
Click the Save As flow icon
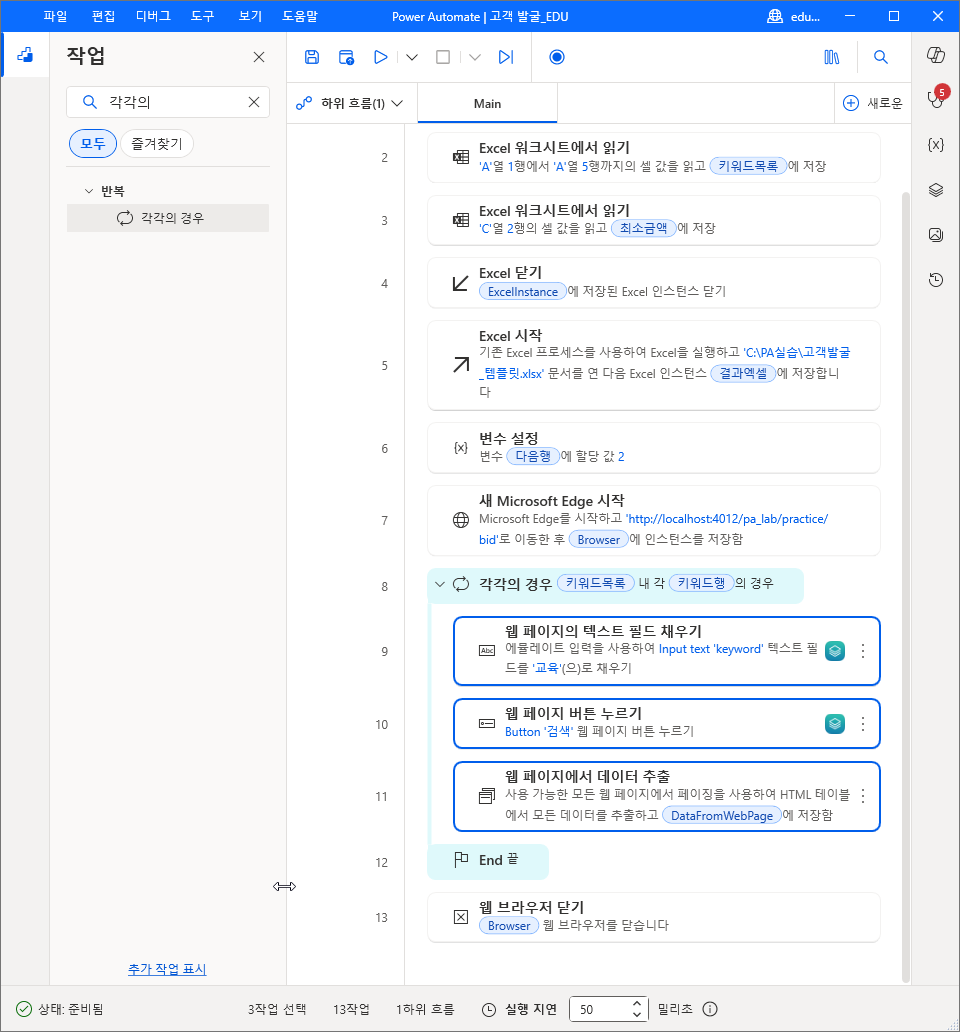346,57
